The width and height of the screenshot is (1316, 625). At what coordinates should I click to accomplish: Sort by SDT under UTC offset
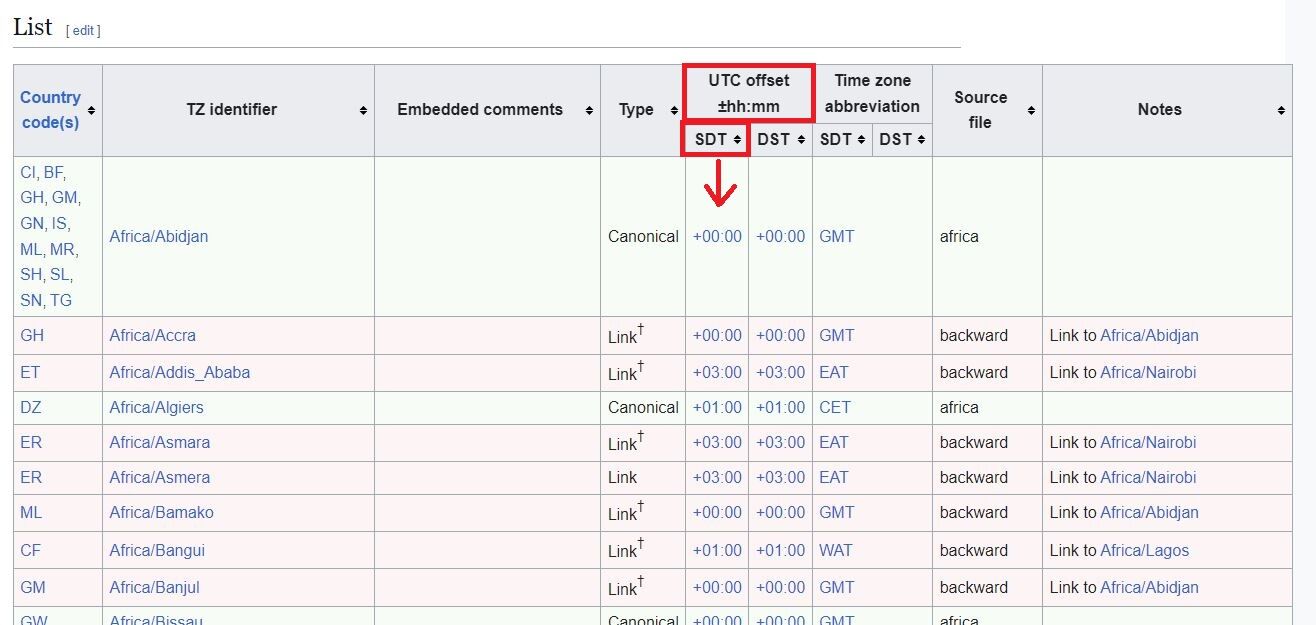(x=737, y=140)
